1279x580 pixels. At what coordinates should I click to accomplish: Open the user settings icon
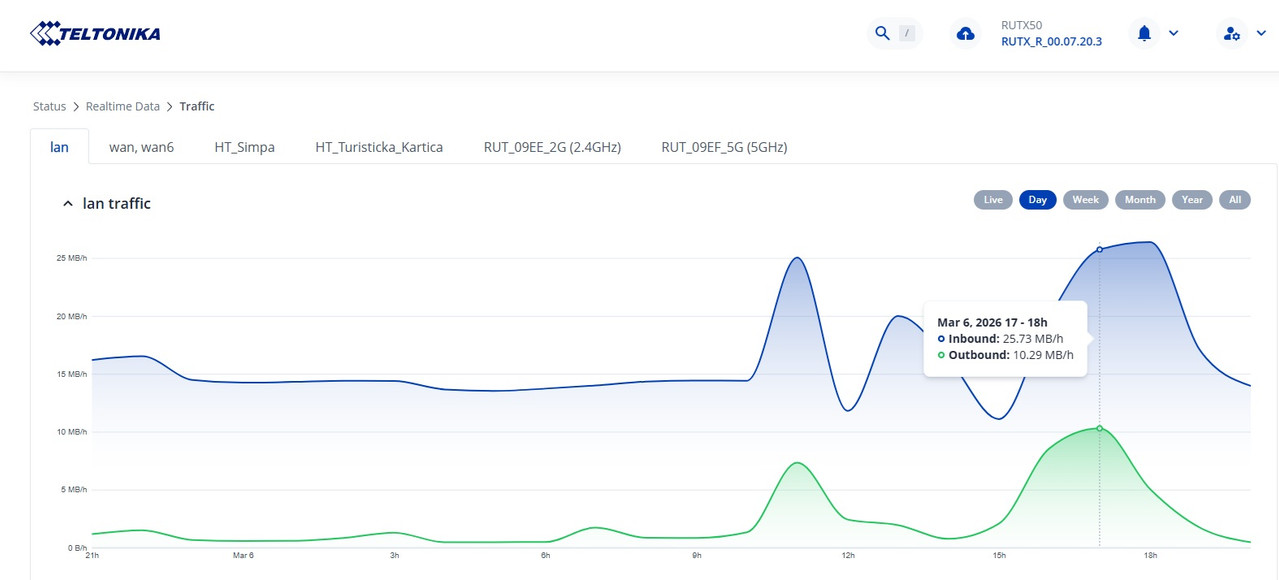(x=1231, y=34)
